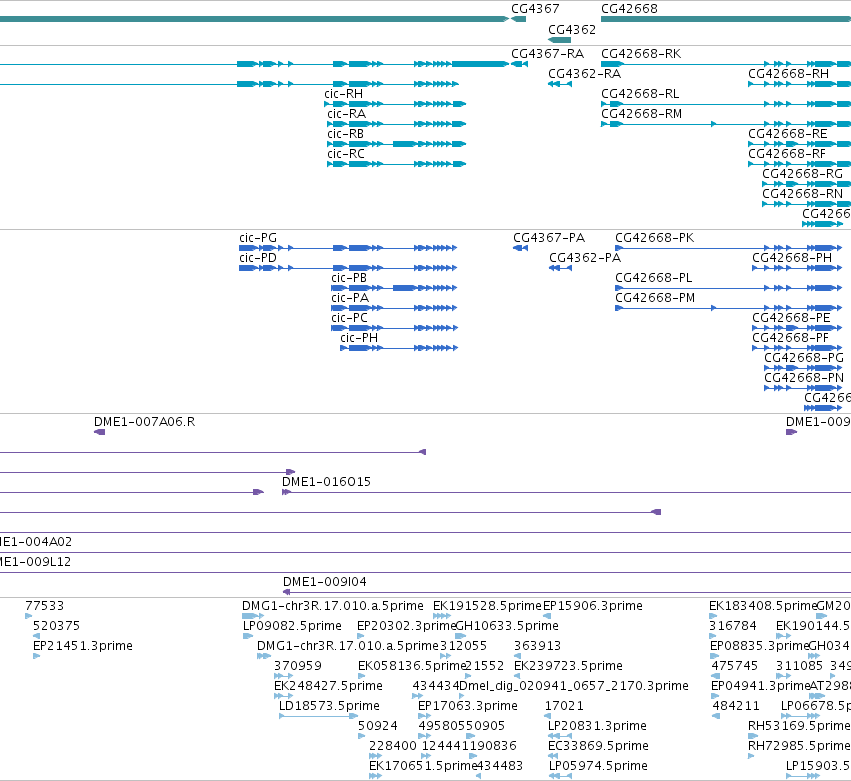
Task: Select the cic-PG protein feature
Action: point(258,238)
